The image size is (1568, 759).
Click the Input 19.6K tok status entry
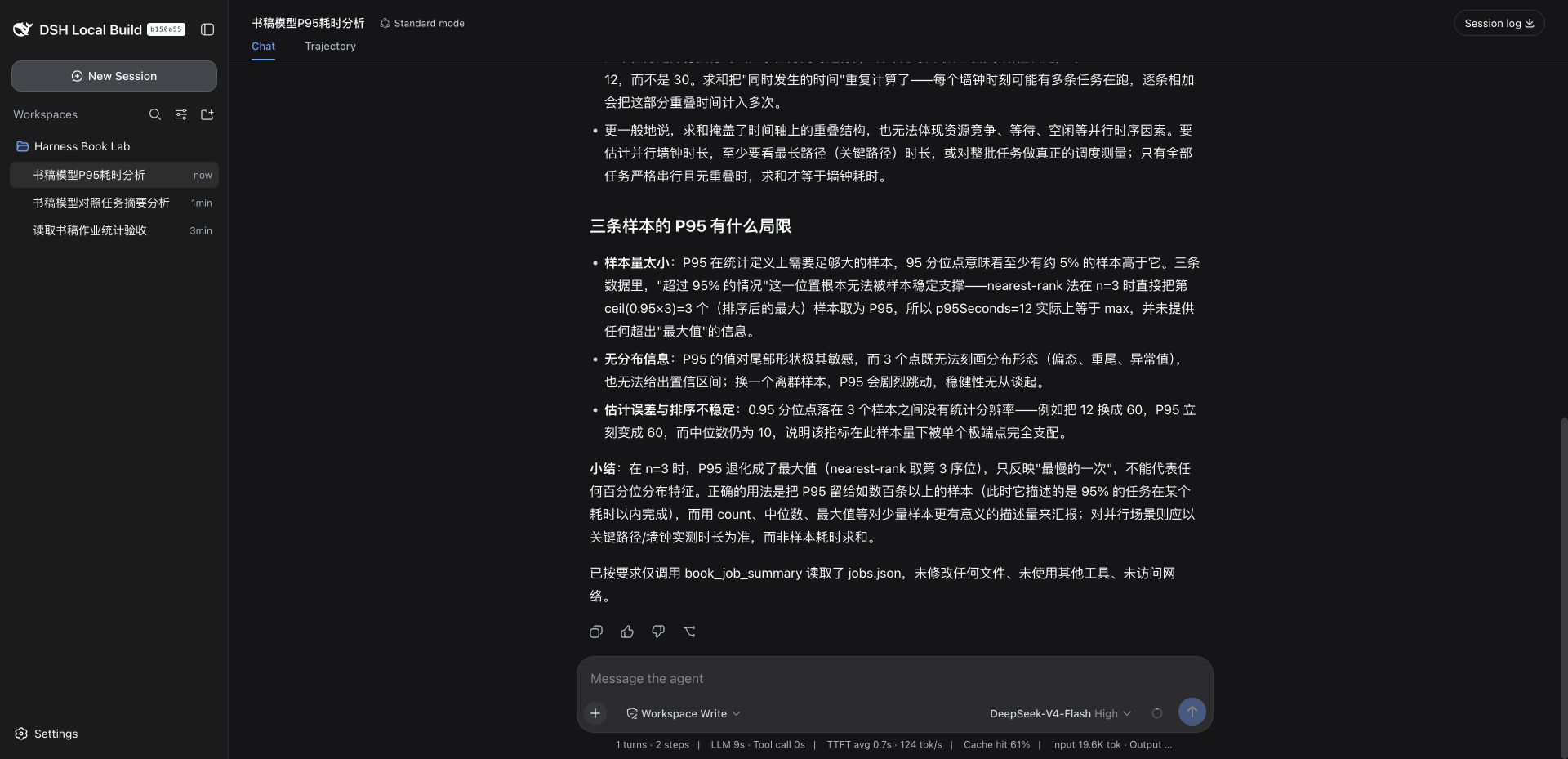coord(1111,745)
